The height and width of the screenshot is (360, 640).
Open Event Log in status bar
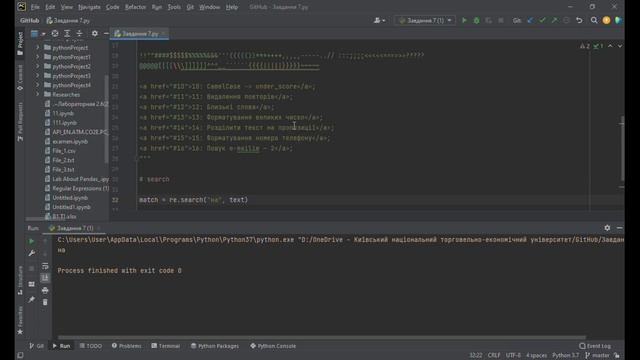595,346
